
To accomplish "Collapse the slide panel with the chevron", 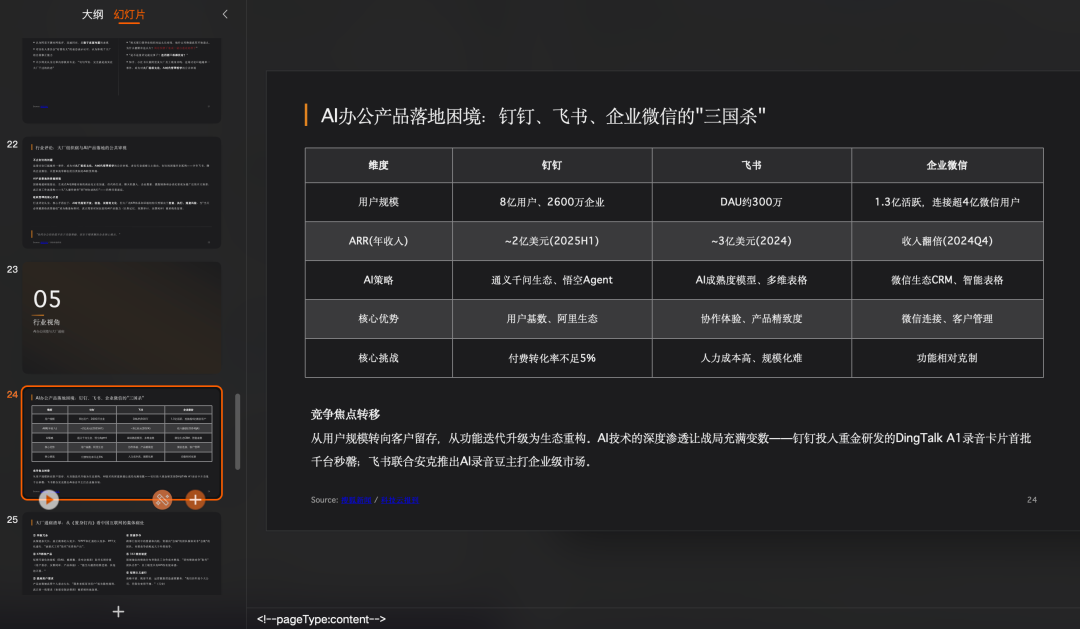I will tap(225, 14).
